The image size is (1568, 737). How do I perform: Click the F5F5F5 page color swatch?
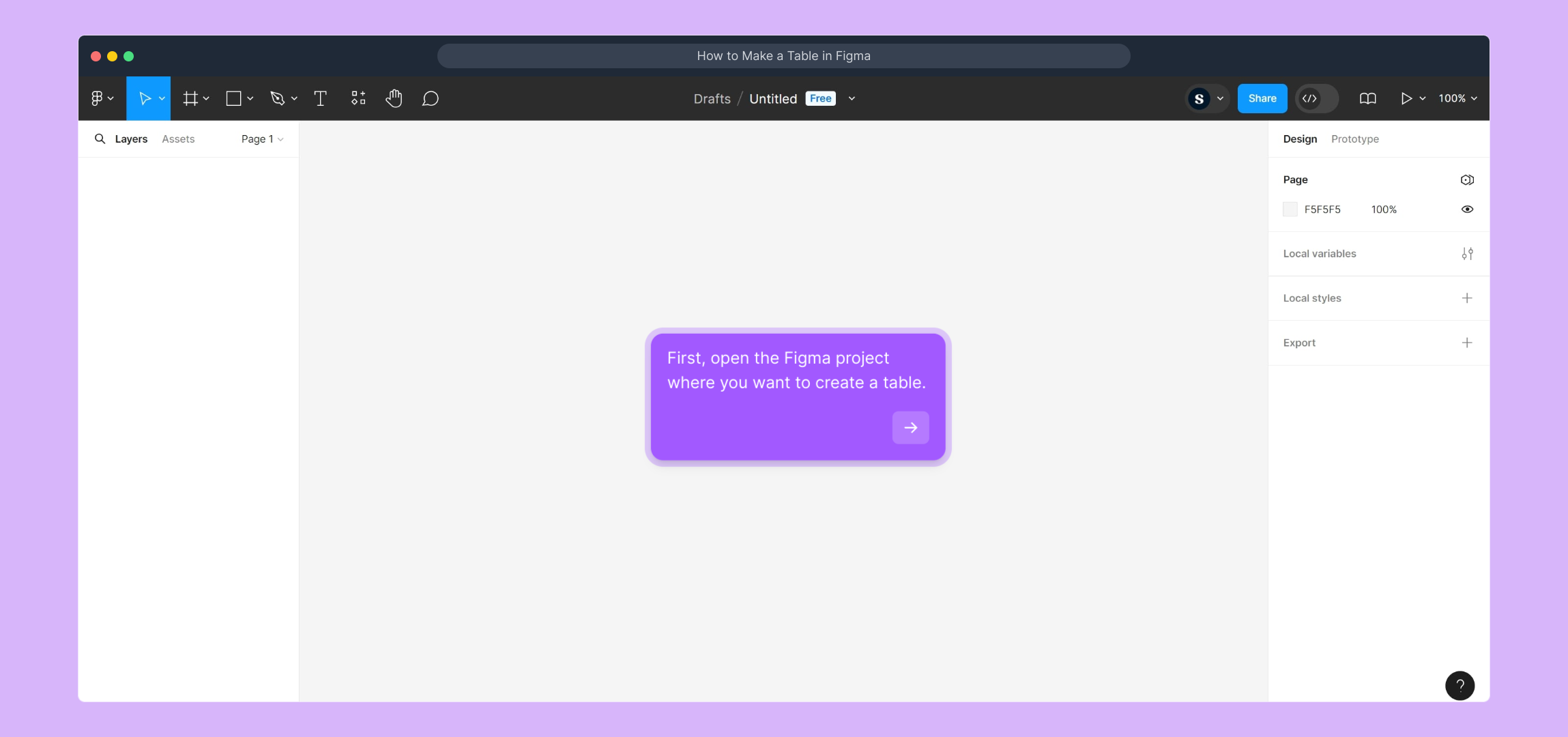(1290, 209)
